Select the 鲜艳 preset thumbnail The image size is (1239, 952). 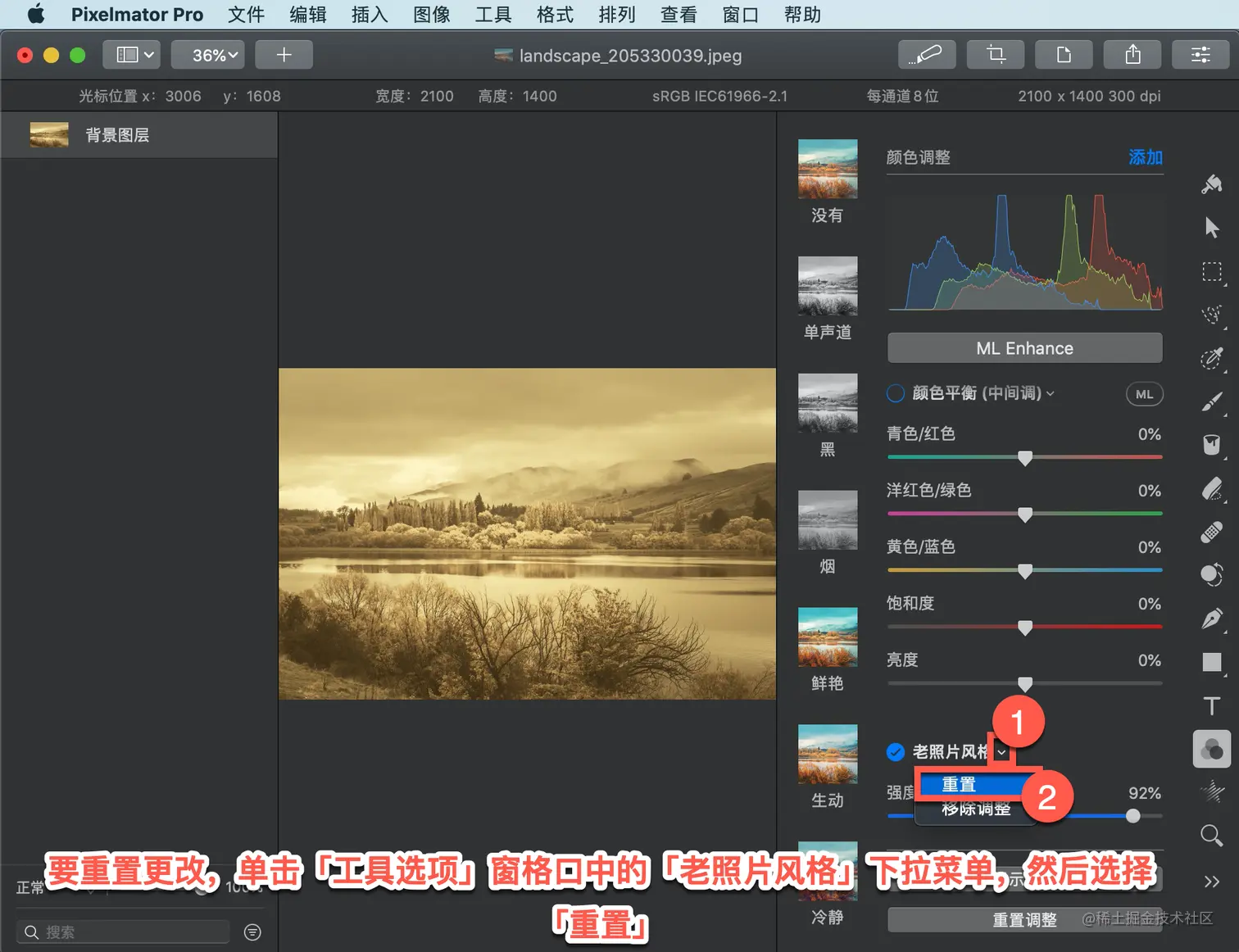point(828,637)
